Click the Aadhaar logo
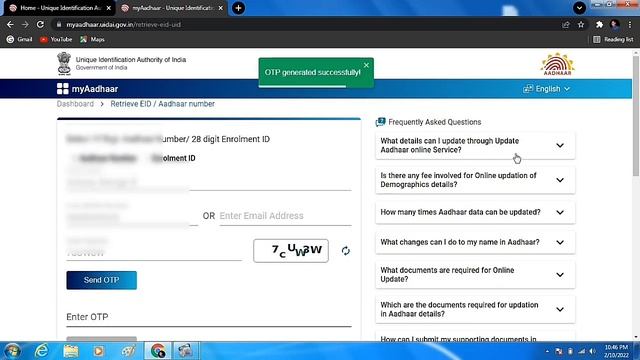640x360 pixels. click(x=558, y=64)
